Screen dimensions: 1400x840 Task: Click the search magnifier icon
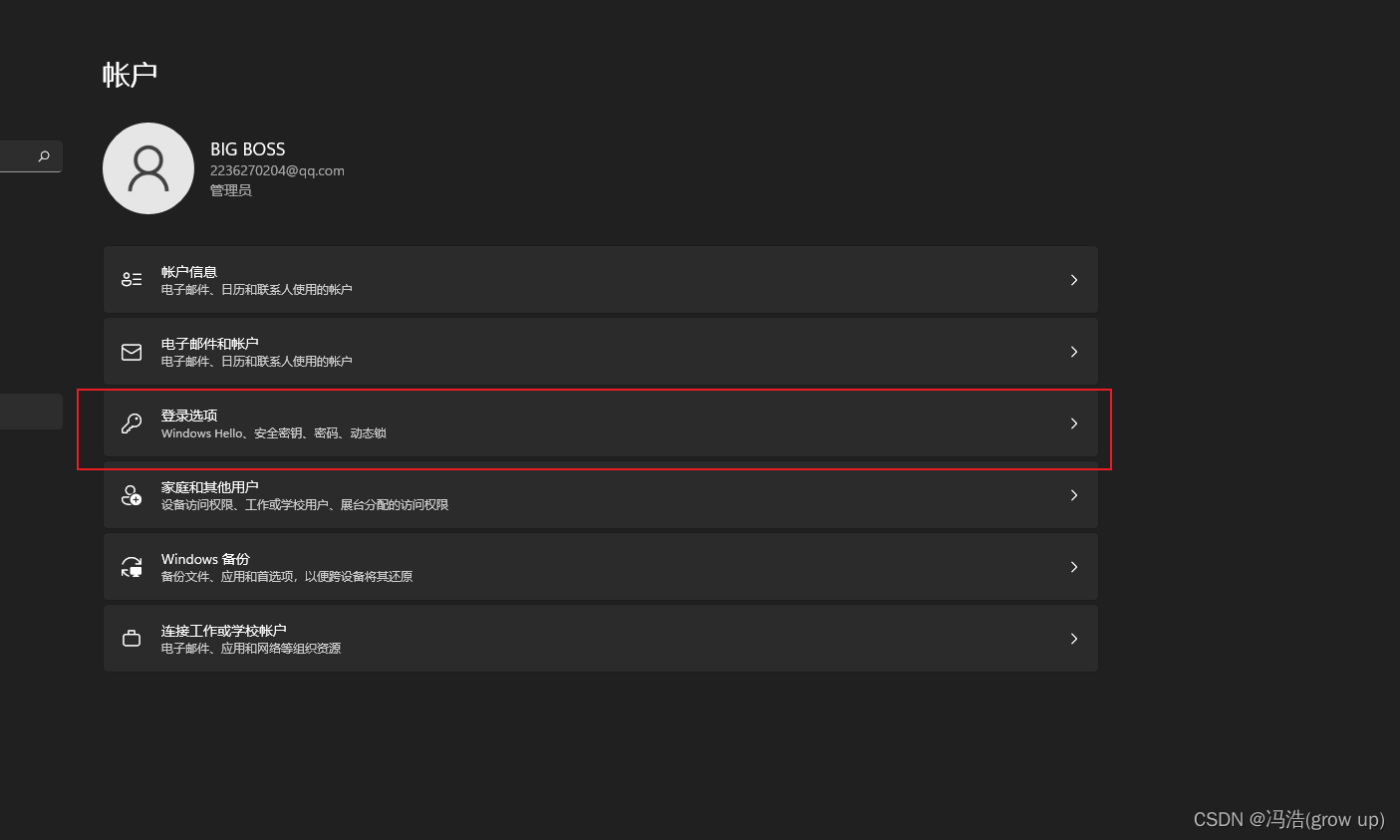pos(44,156)
